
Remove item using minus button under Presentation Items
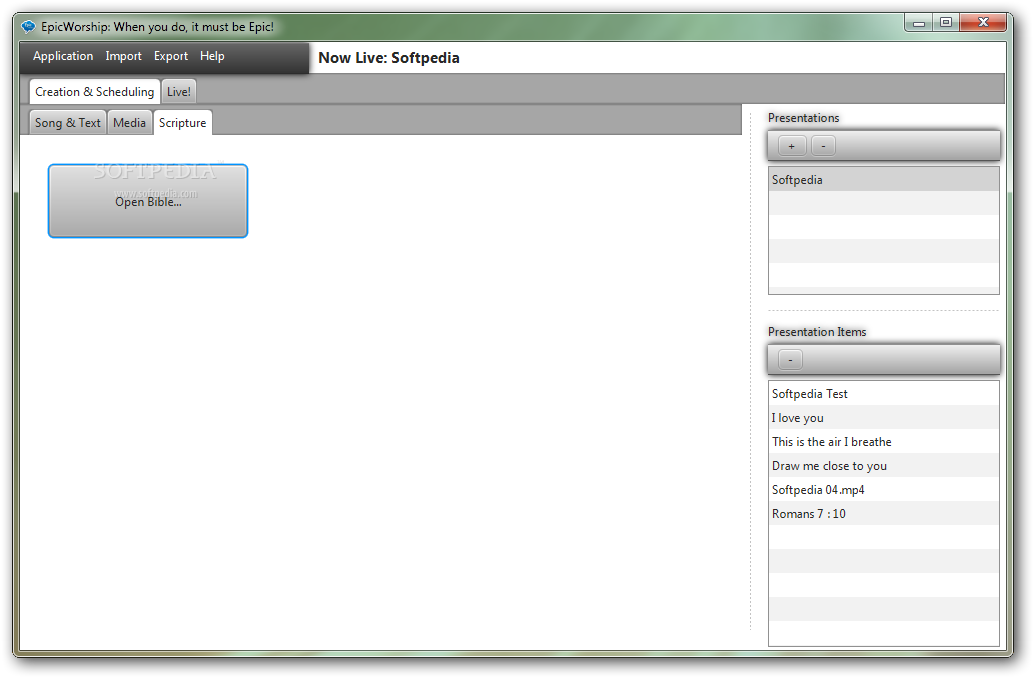[790, 359]
